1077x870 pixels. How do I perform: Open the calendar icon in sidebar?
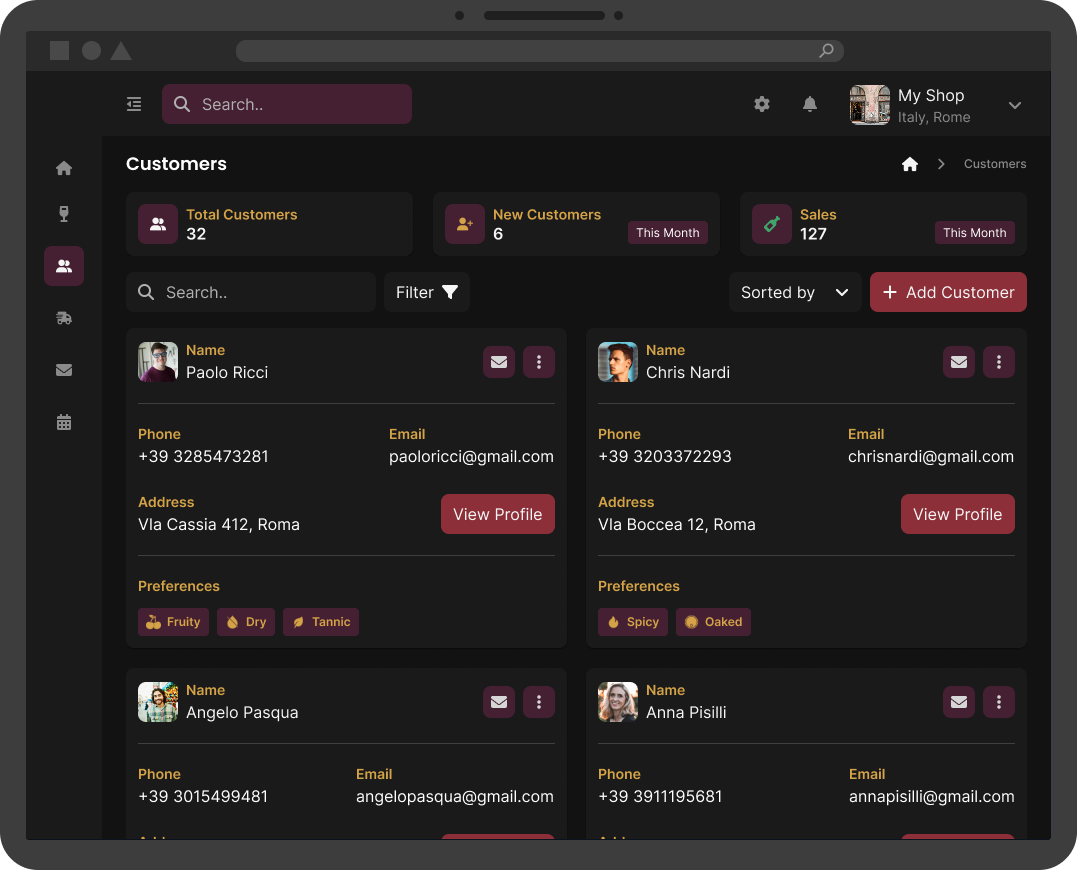(64, 422)
